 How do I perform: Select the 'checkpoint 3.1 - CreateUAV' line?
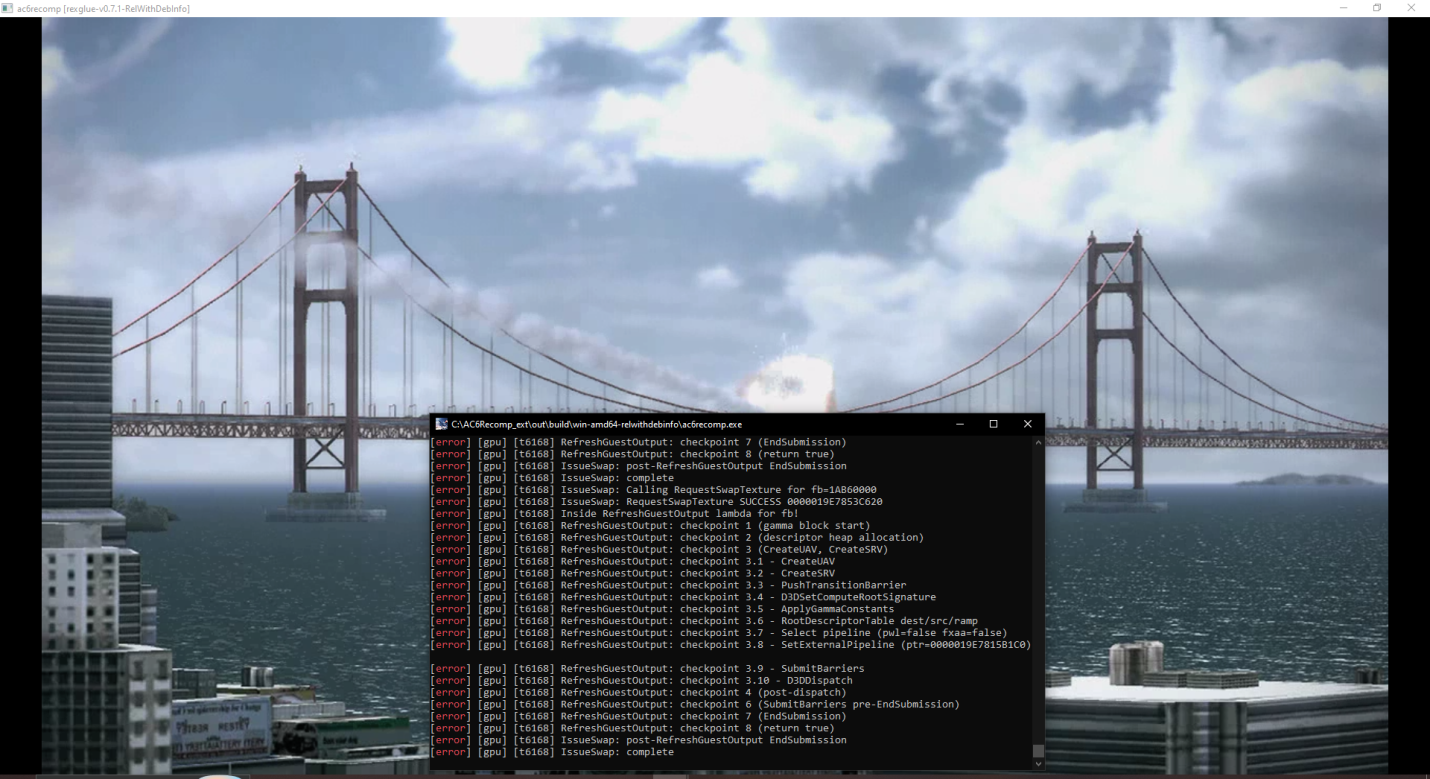click(632, 561)
